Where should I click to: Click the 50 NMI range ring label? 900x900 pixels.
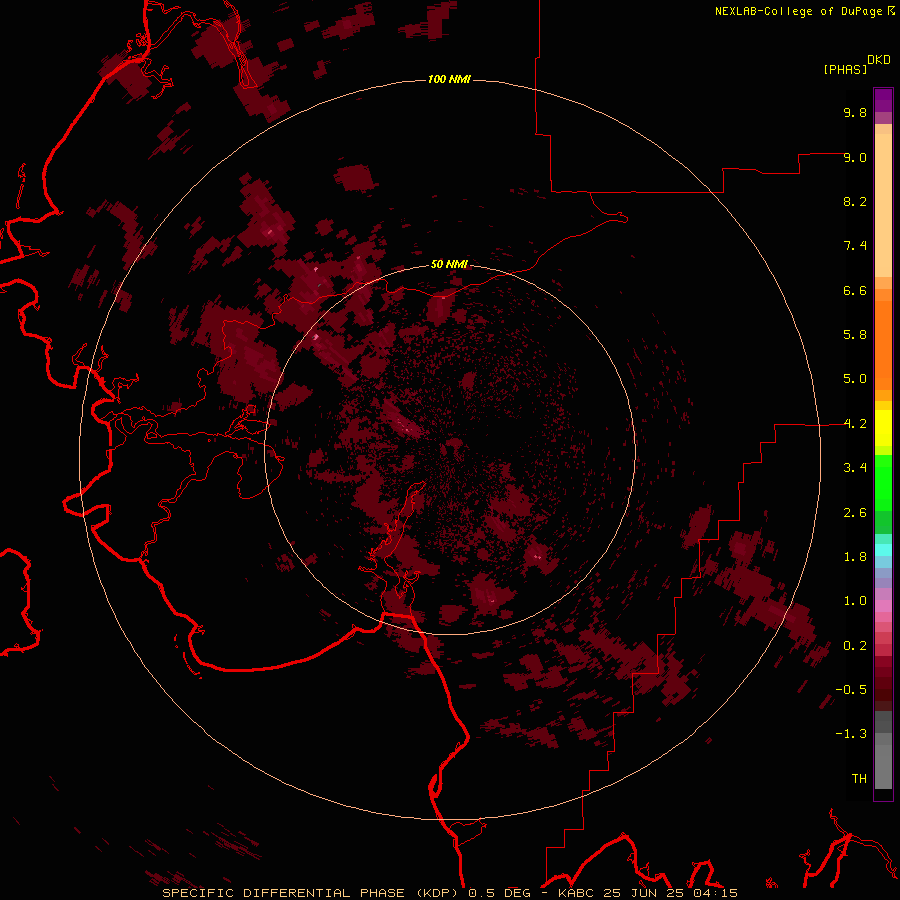click(449, 264)
